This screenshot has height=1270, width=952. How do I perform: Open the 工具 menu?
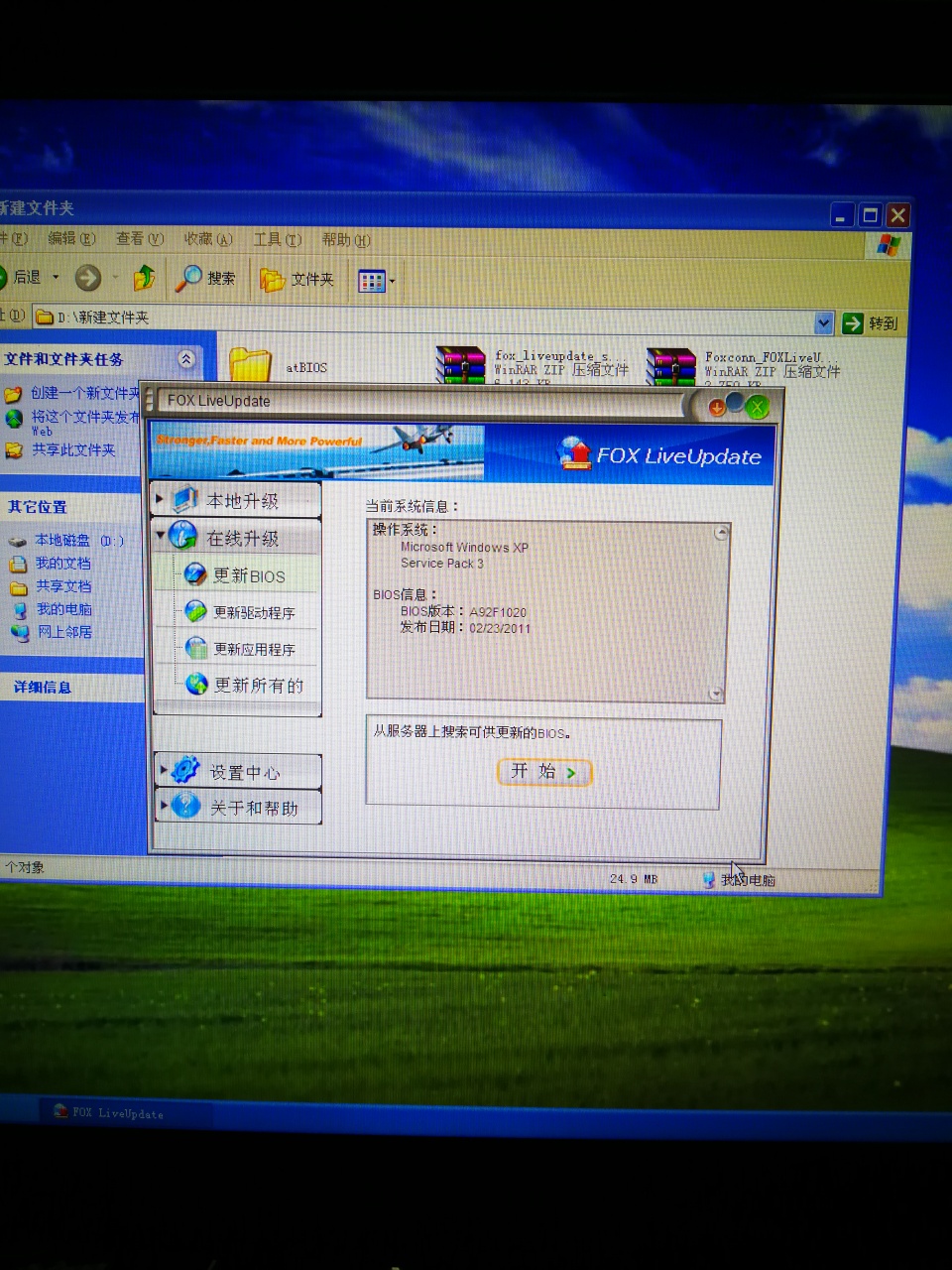point(277,239)
